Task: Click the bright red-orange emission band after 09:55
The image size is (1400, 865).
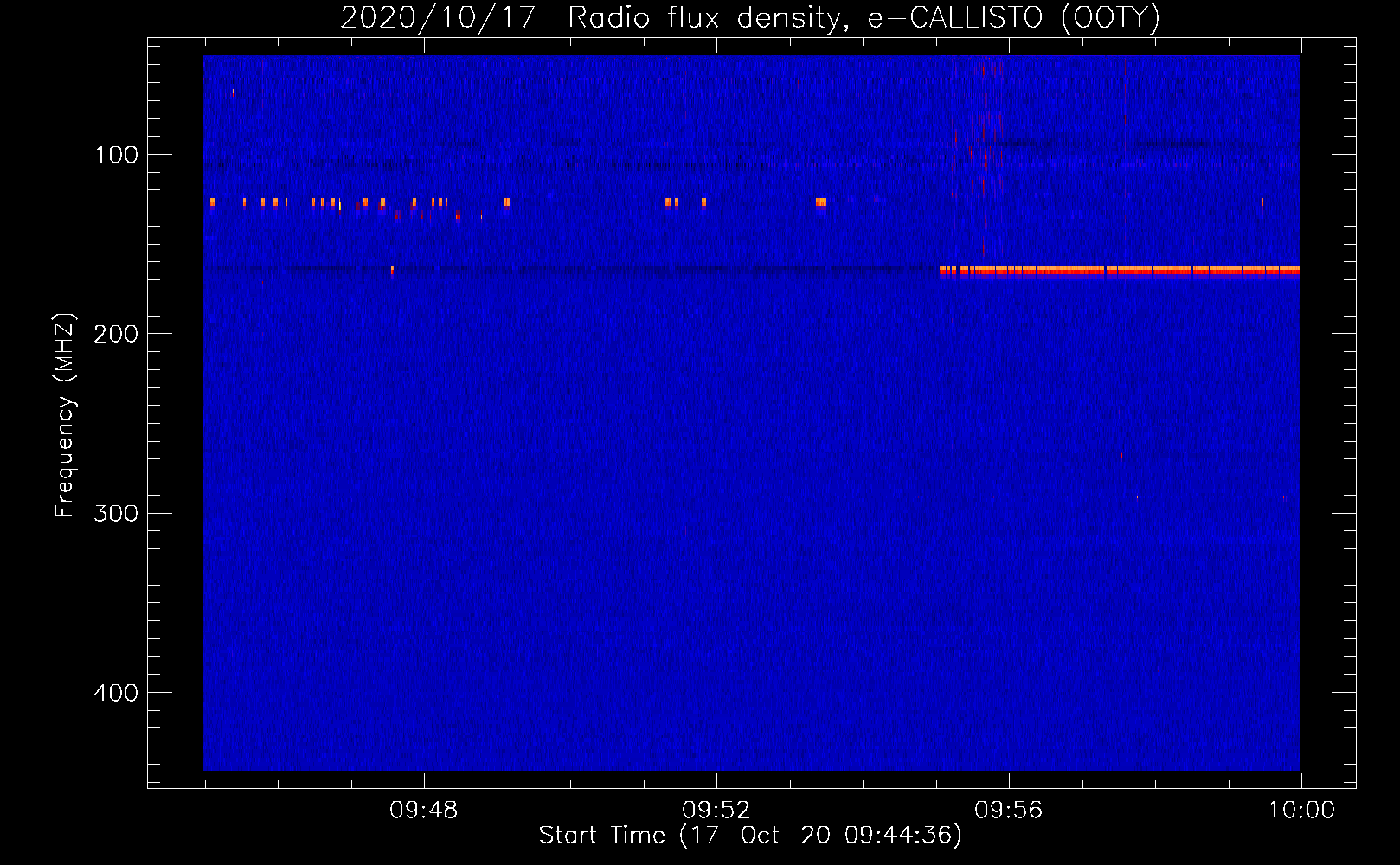Action: pos(1120,271)
